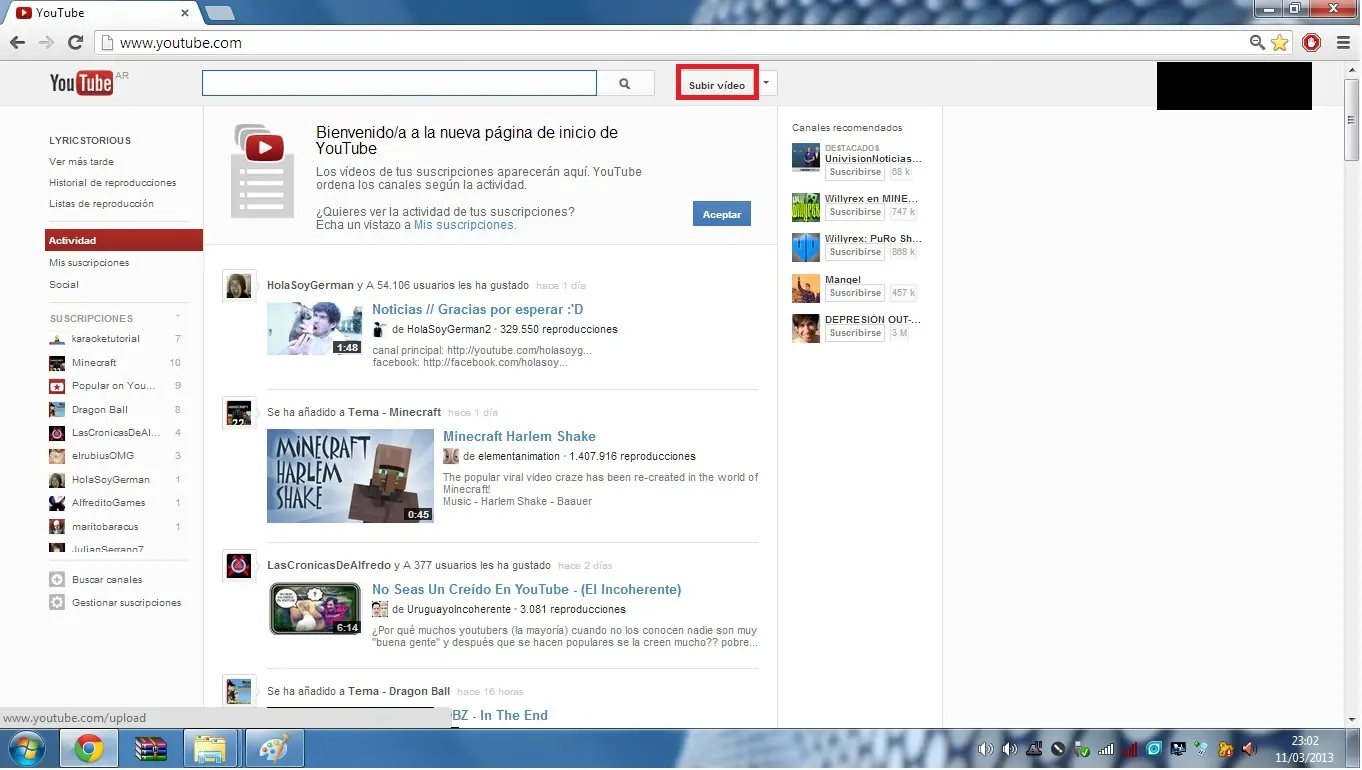Image resolution: width=1362 pixels, height=770 pixels.
Task: Open video Noticias // Gracias por esperar :'D
Action: [x=478, y=310]
